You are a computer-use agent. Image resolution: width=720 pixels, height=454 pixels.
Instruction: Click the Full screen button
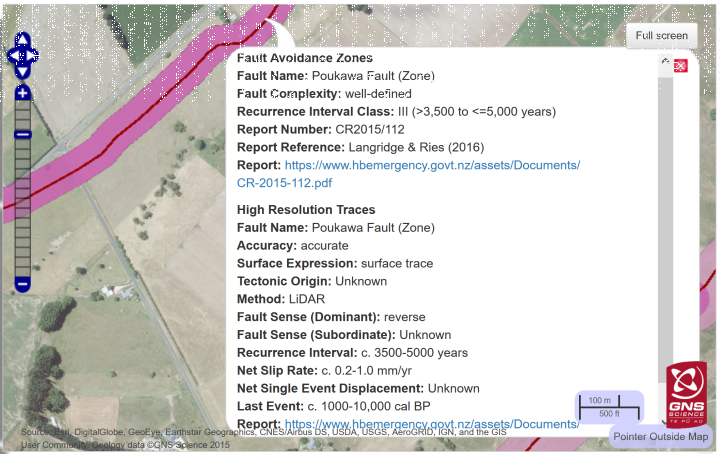[661, 35]
